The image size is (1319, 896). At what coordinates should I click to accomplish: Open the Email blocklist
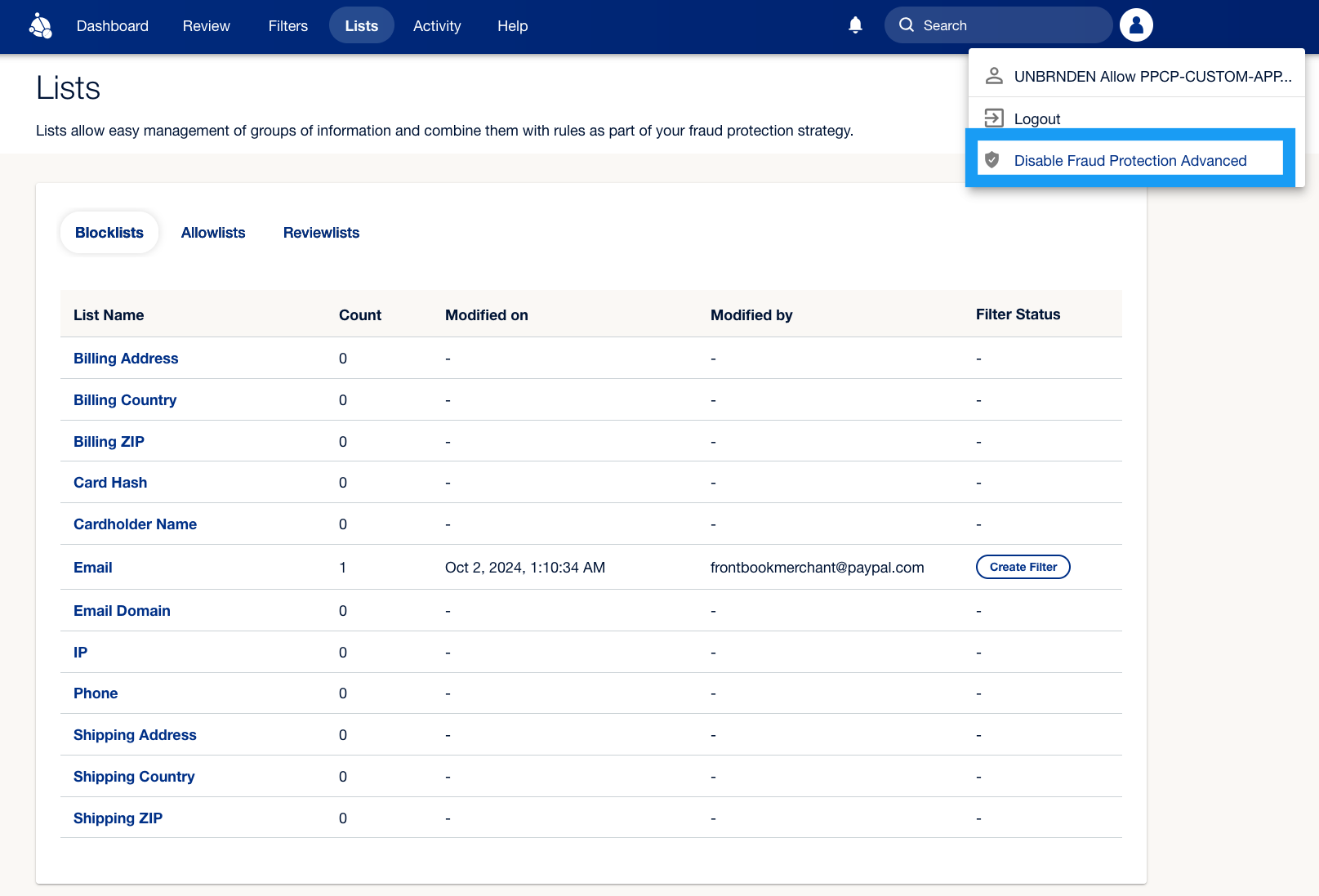coord(93,568)
